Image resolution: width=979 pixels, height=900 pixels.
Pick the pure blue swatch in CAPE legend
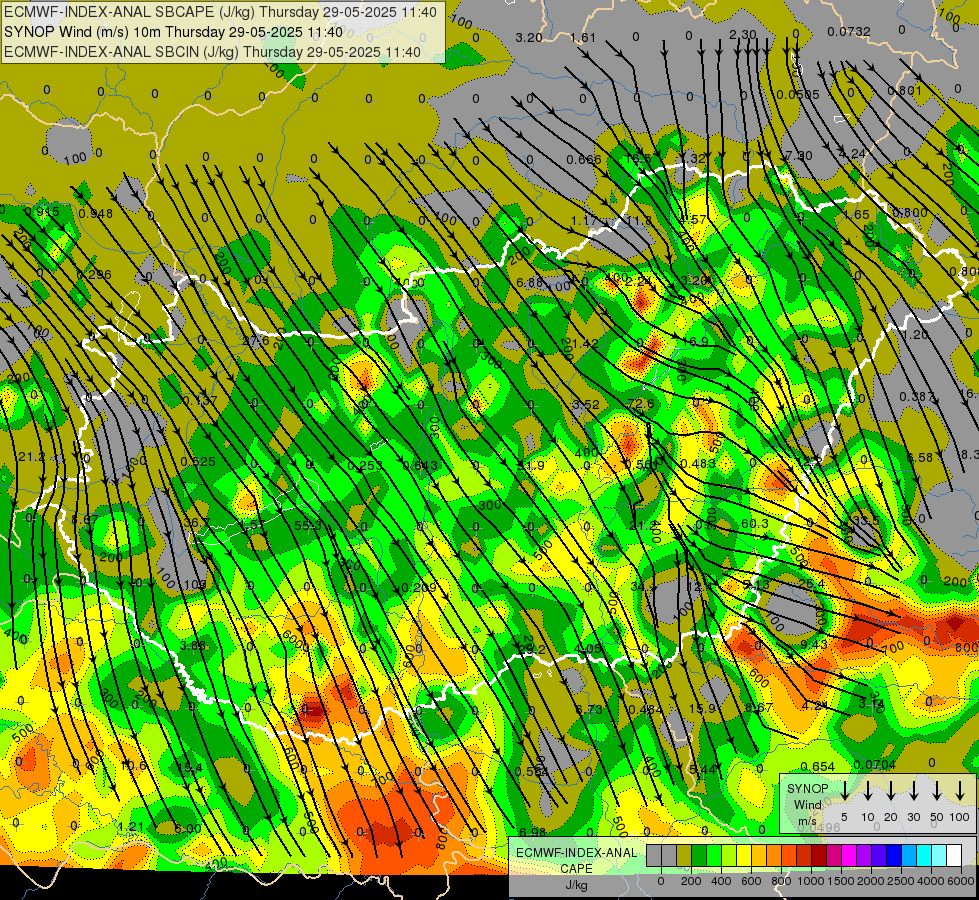[894, 856]
